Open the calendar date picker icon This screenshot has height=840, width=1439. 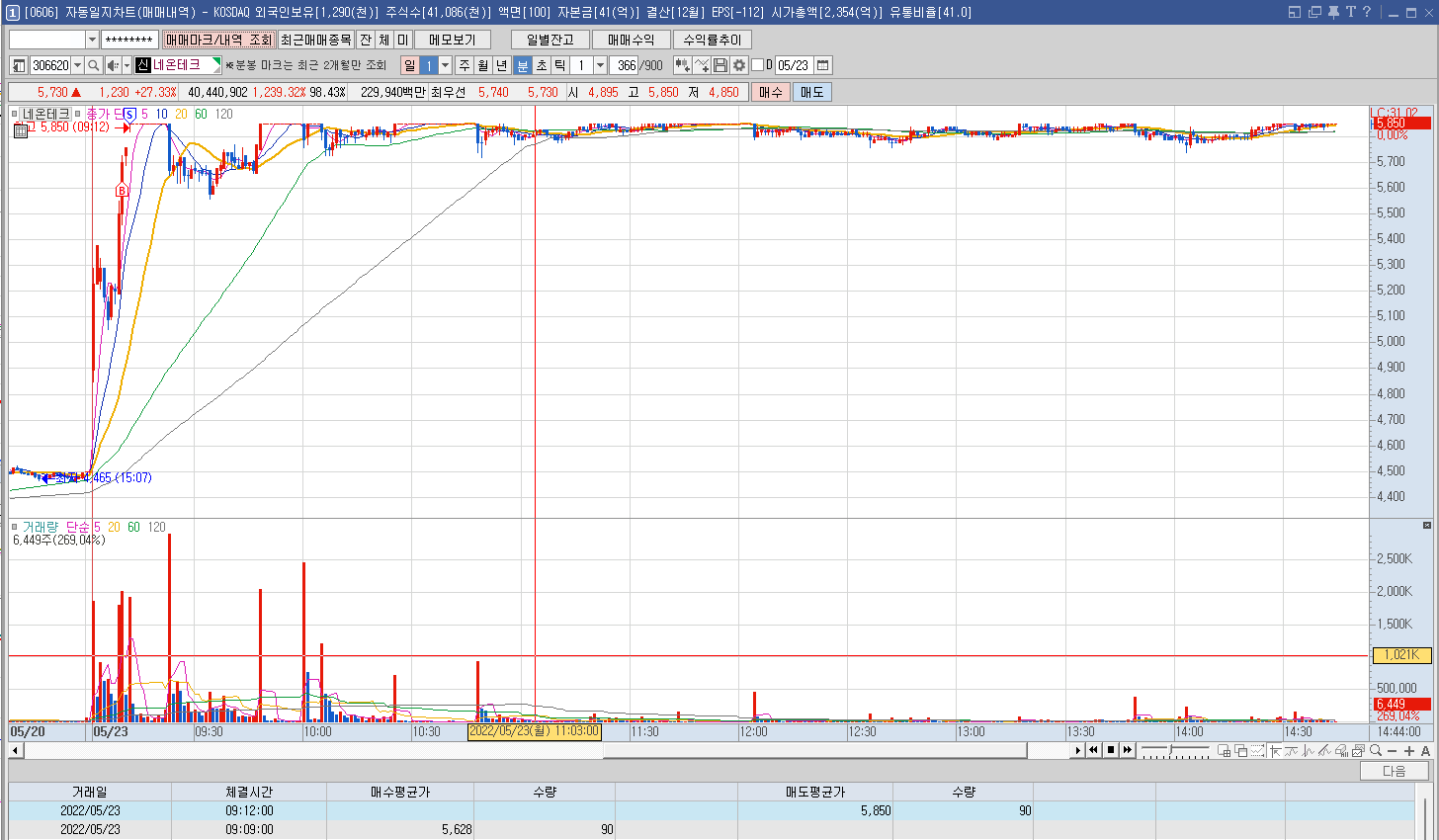pos(822,65)
